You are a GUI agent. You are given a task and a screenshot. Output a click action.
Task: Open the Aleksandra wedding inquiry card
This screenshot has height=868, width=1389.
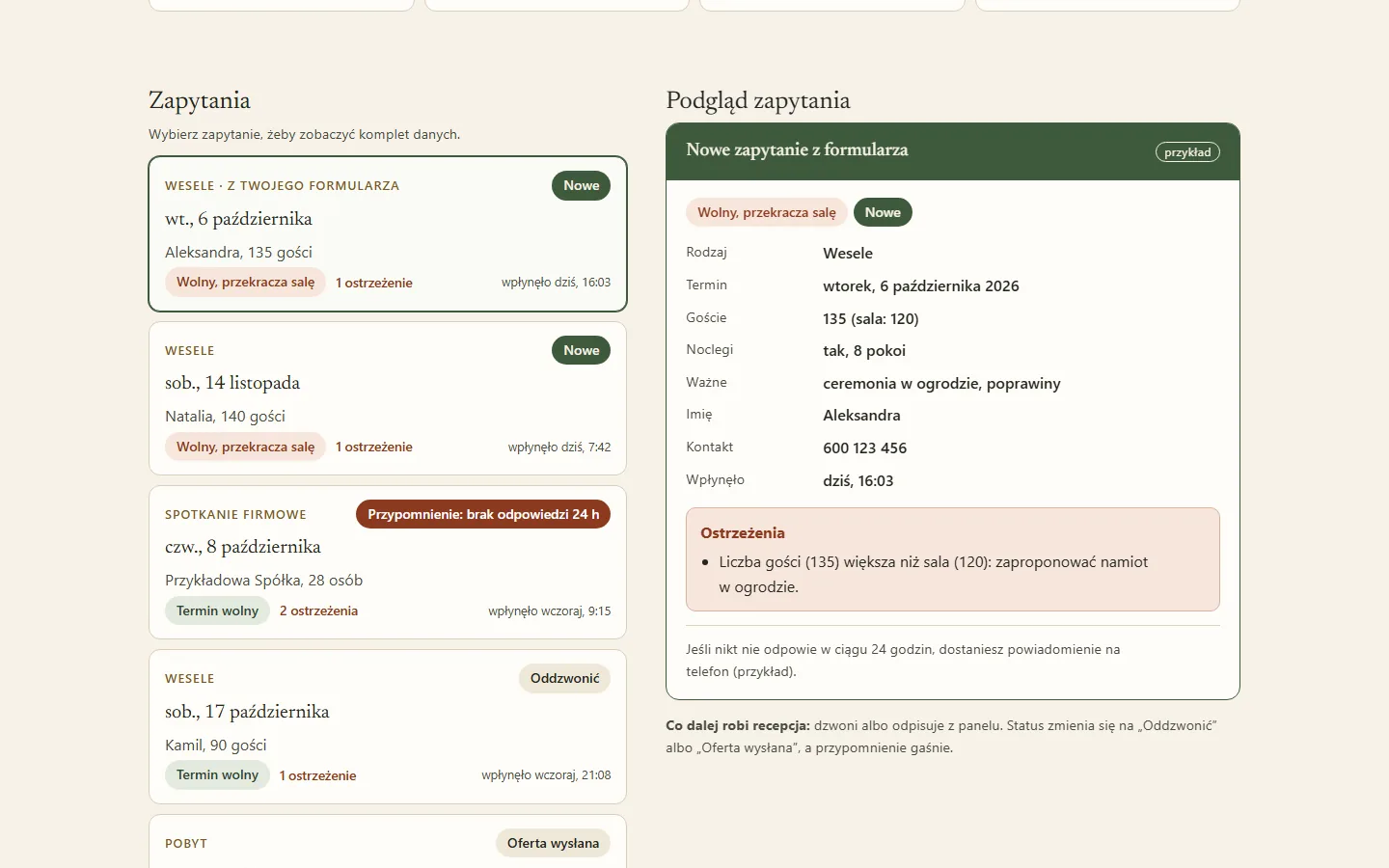pyautogui.click(x=388, y=233)
